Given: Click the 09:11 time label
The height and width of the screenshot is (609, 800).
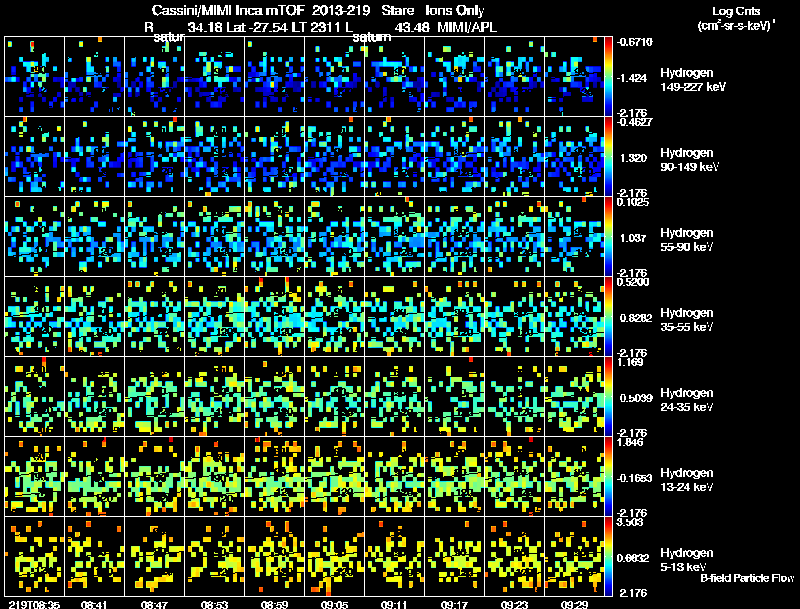Looking at the screenshot, I should (x=394, y=604).
